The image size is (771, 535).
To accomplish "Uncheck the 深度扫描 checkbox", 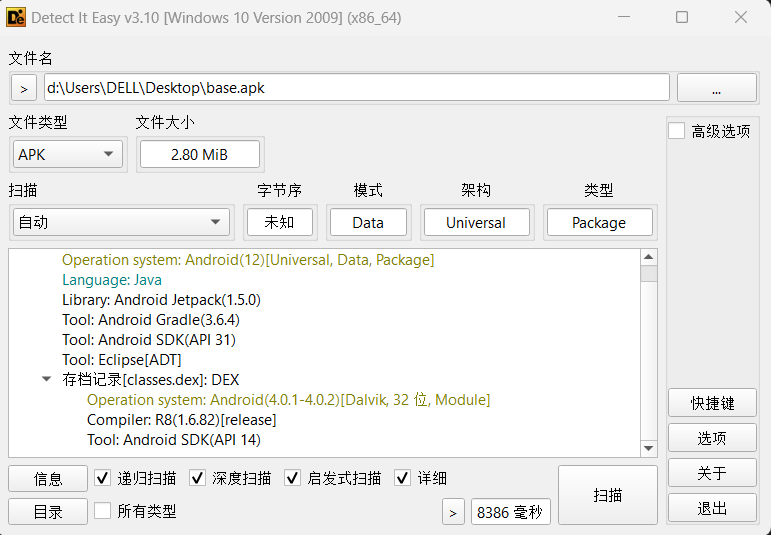I will pyautogui.click(x=198, y=478).
